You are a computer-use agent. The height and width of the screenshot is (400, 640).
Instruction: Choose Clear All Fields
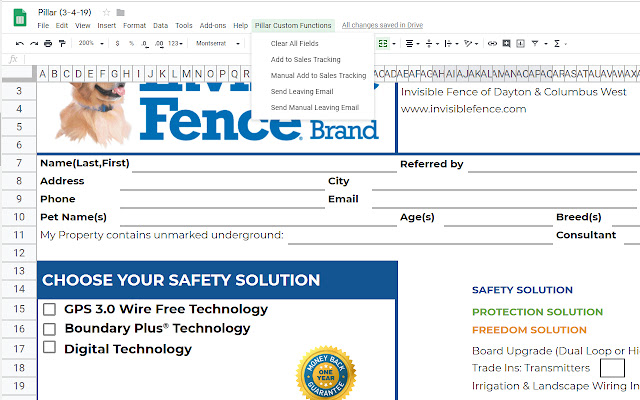[294, 43]
